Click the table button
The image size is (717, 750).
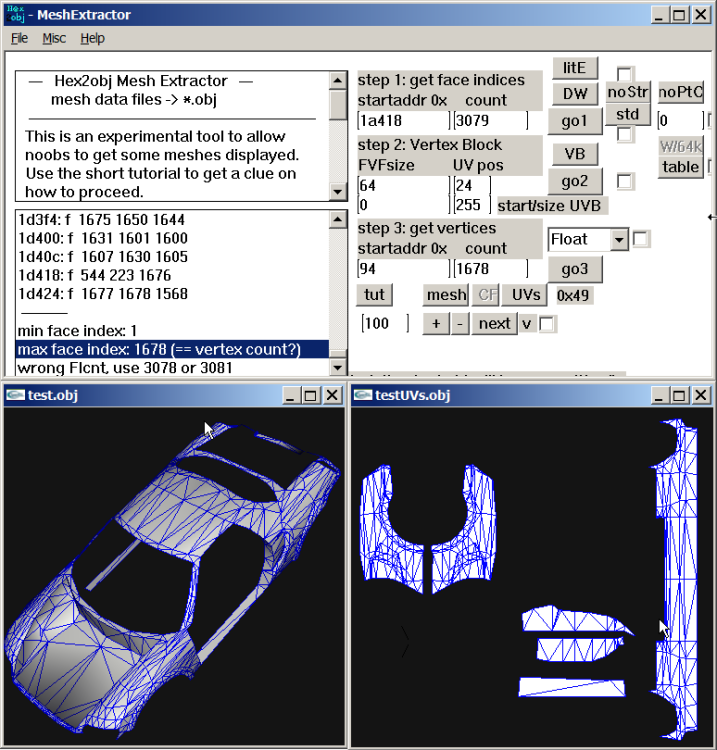[680, 167]
